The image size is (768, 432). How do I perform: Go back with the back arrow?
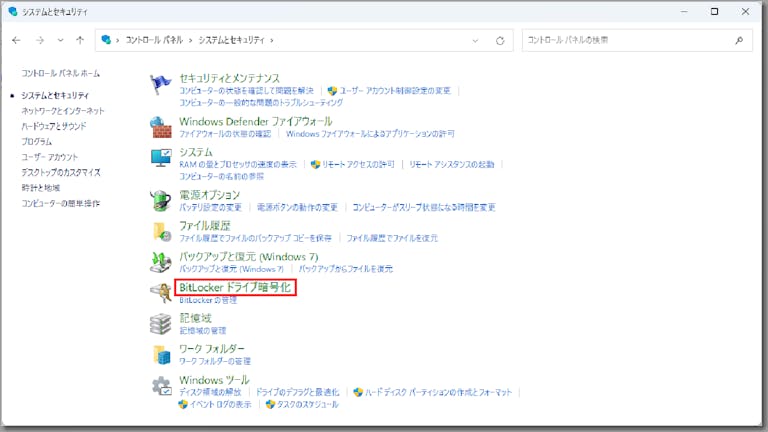pos(16,40)
